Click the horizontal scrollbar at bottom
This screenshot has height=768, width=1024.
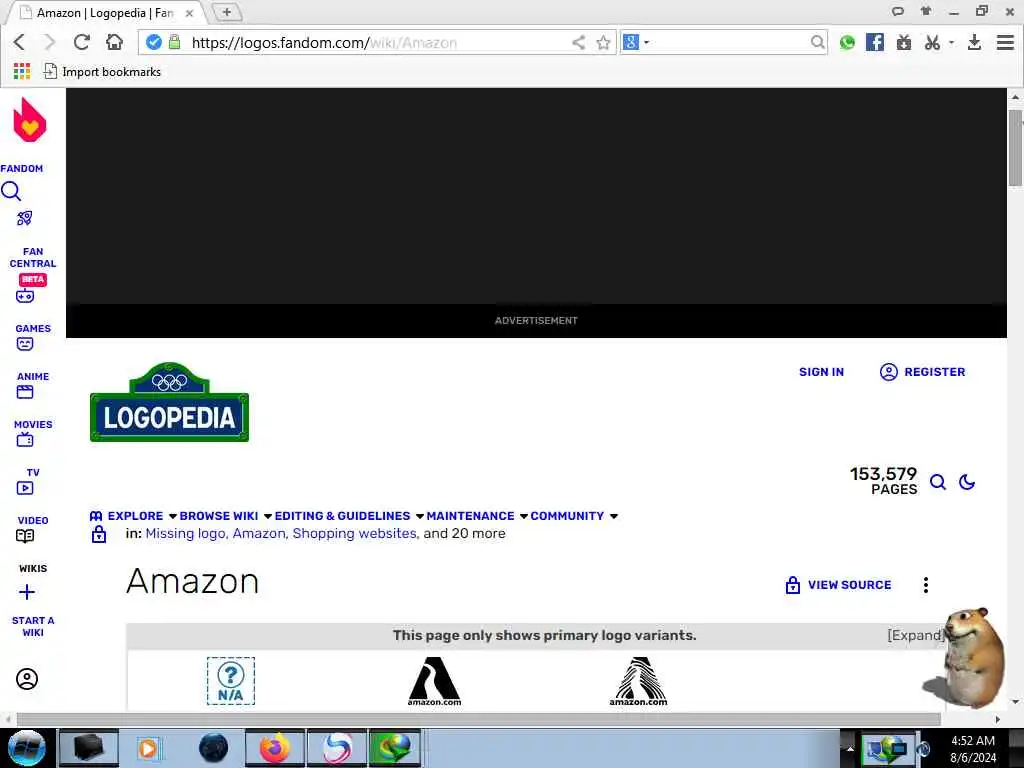point(478,719)
